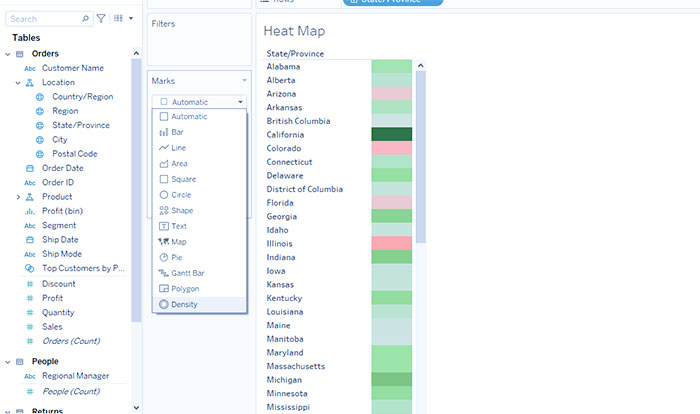Click the view as grid icon
Viewport: 700px width, 414px height.
pyautogui.click(x=118, y=18)
